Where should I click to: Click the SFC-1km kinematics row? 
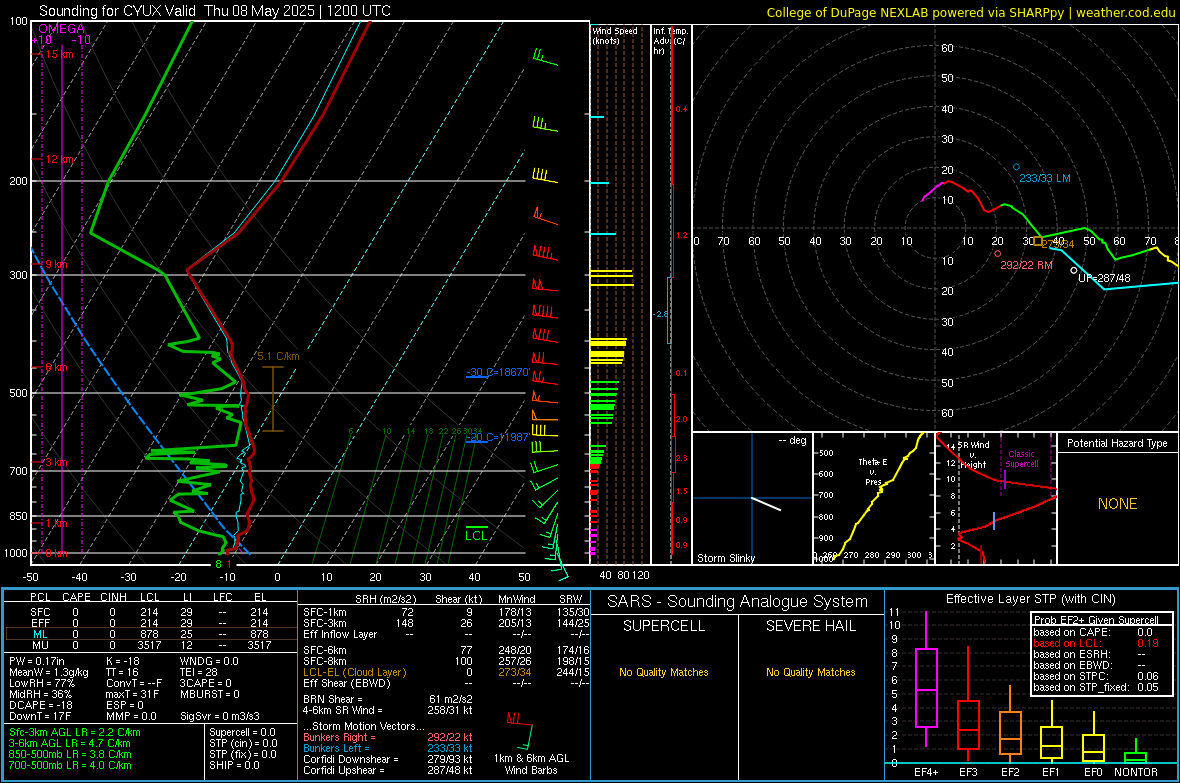tap(446, 612)
